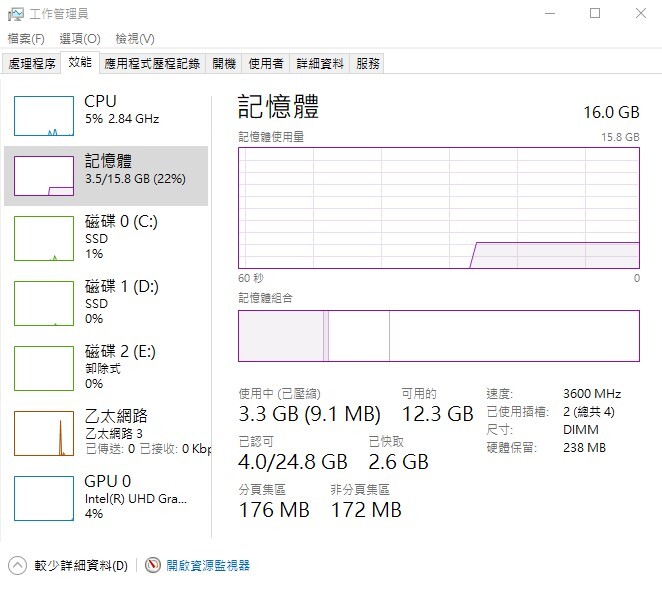Click the Task Manager title bar icon
This screenshot has height=589, width=662.
(15, 14)
